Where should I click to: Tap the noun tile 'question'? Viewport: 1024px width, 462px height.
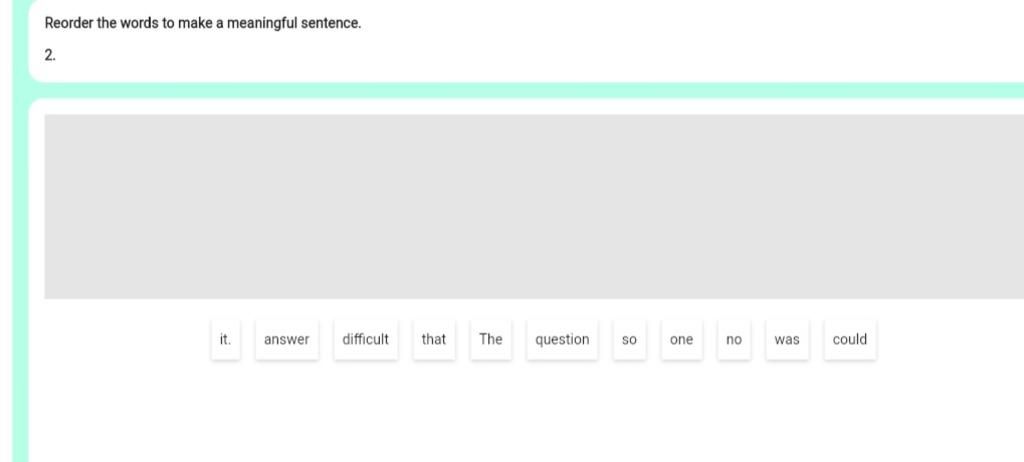pos(562,339)
